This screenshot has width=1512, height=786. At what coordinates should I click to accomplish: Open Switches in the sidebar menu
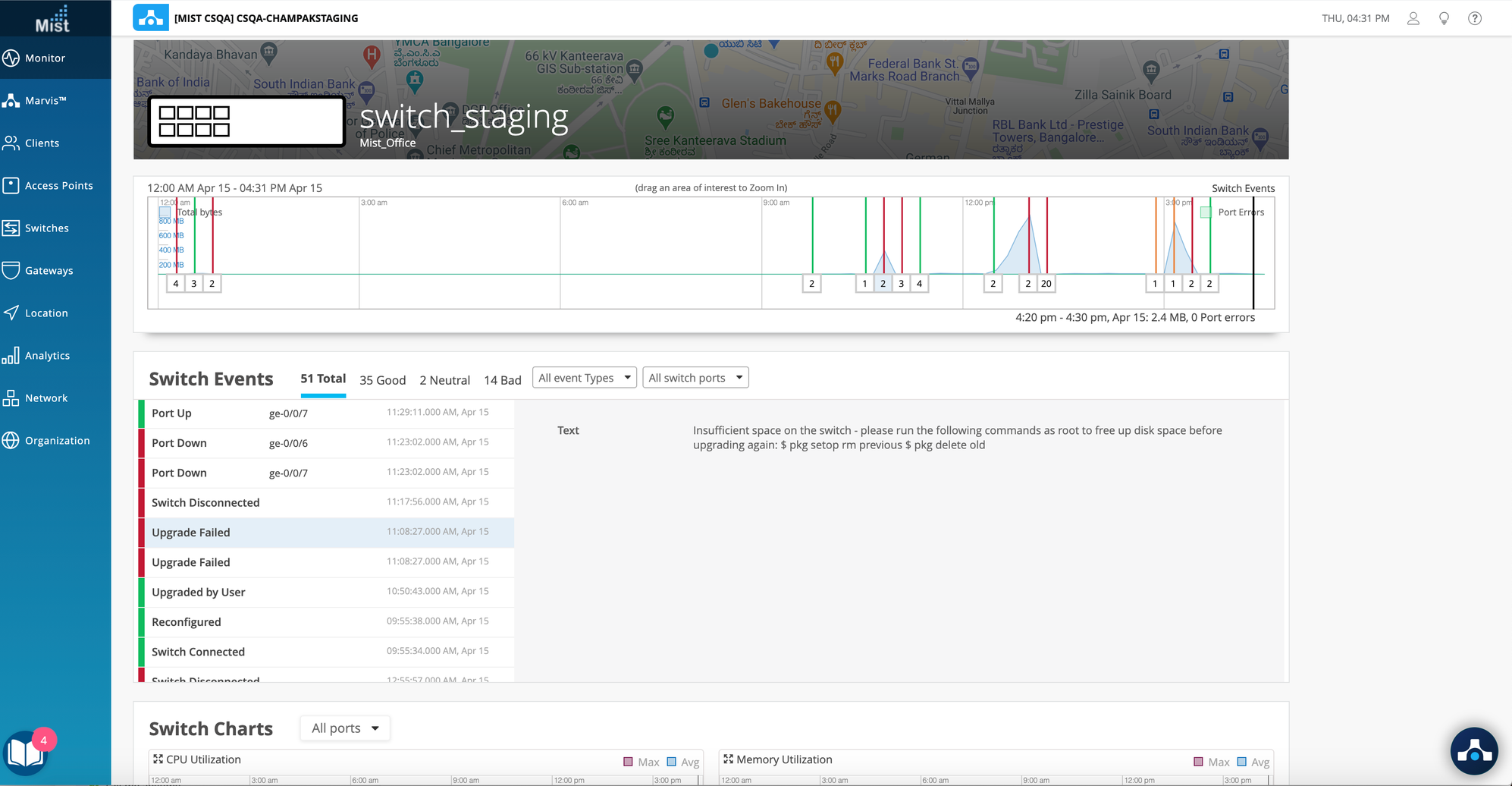click(47, 228)
